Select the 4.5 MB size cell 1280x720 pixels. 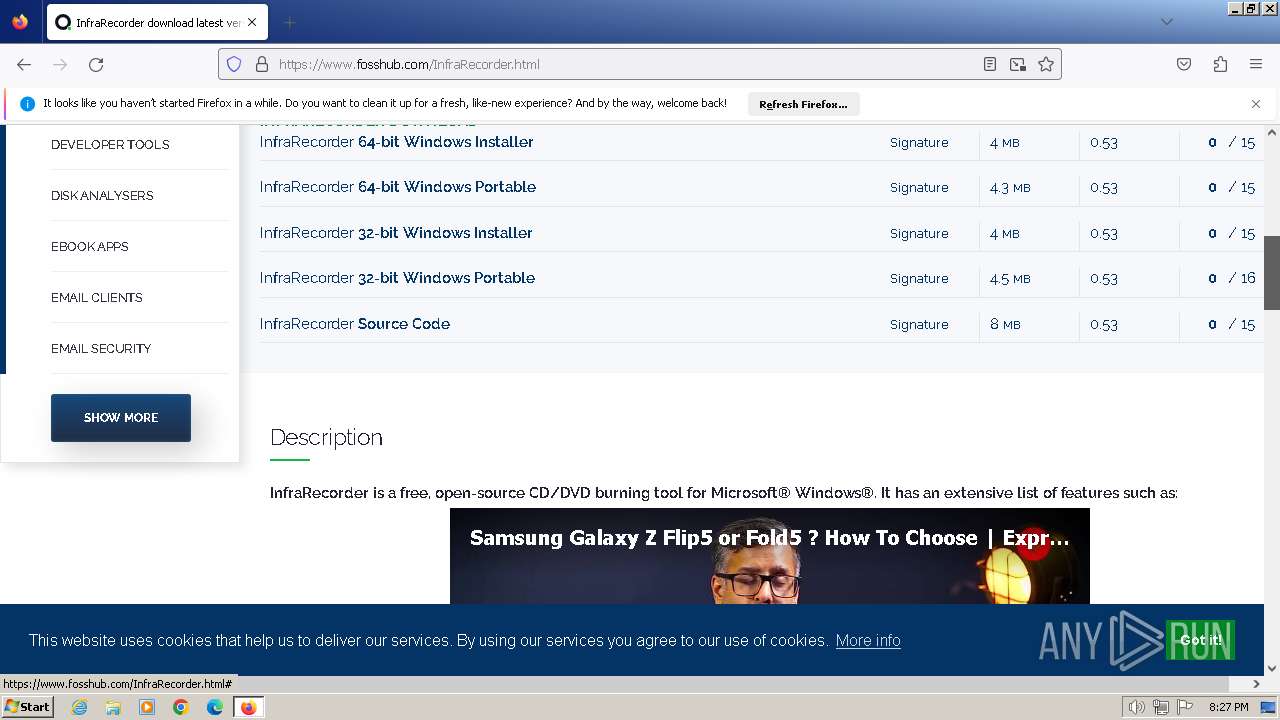[x=1010, y=278]
